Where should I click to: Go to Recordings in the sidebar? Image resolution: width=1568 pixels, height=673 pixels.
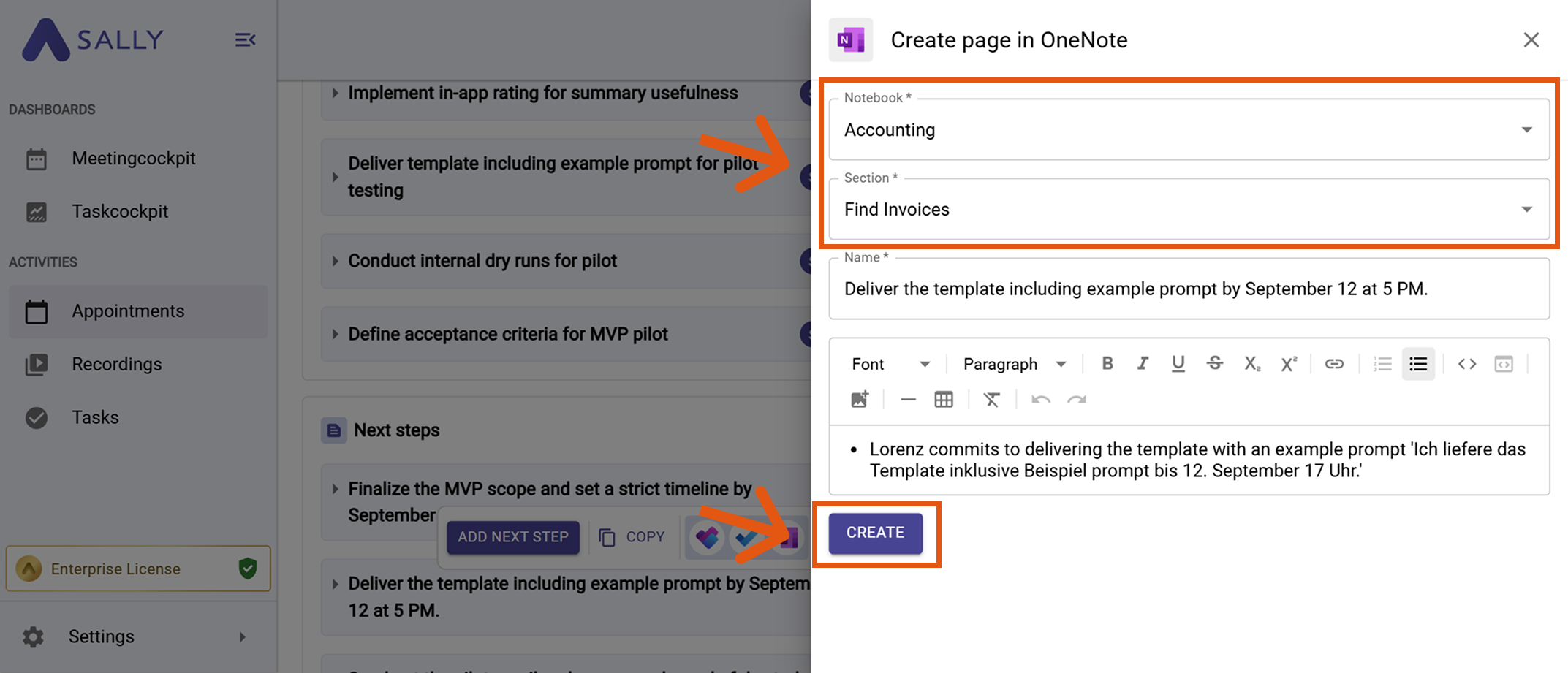116,364
